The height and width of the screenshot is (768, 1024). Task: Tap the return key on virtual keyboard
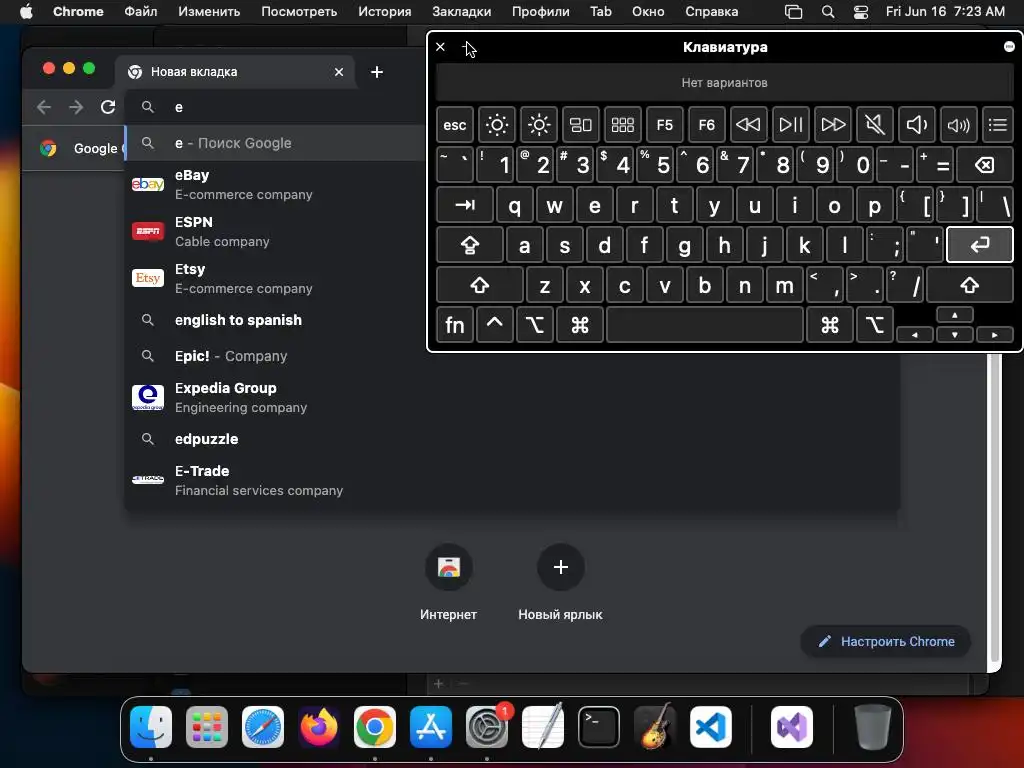coord(980,245)
